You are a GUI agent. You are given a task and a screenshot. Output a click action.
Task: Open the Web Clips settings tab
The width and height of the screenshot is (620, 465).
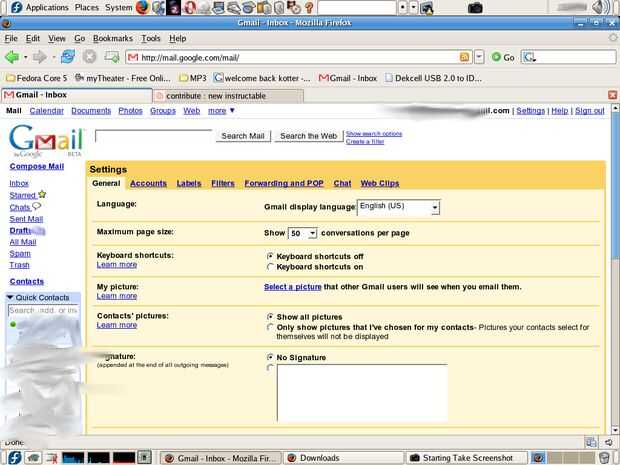click(380, 183)
